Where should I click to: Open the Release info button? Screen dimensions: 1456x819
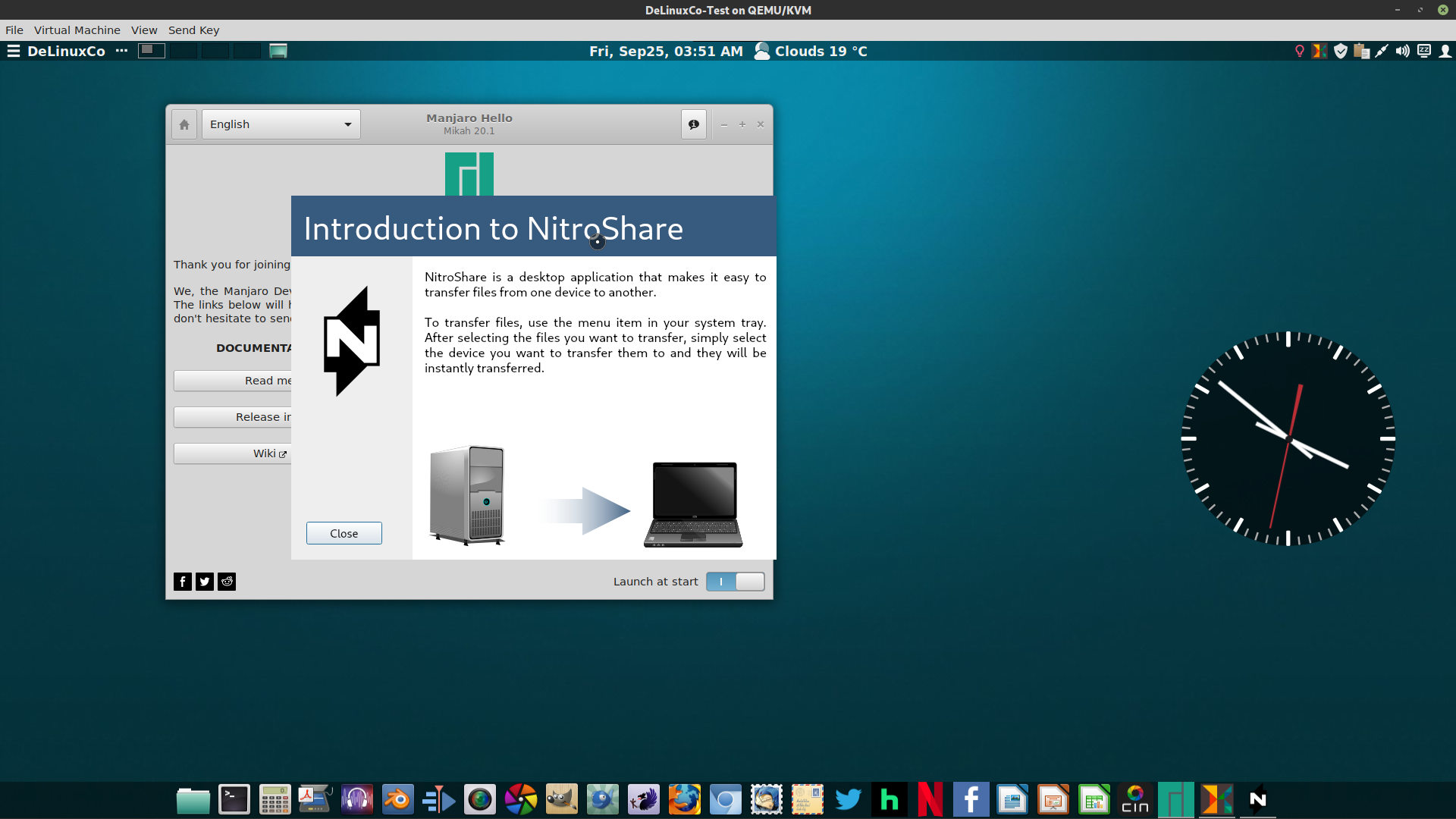coord(233,417)
